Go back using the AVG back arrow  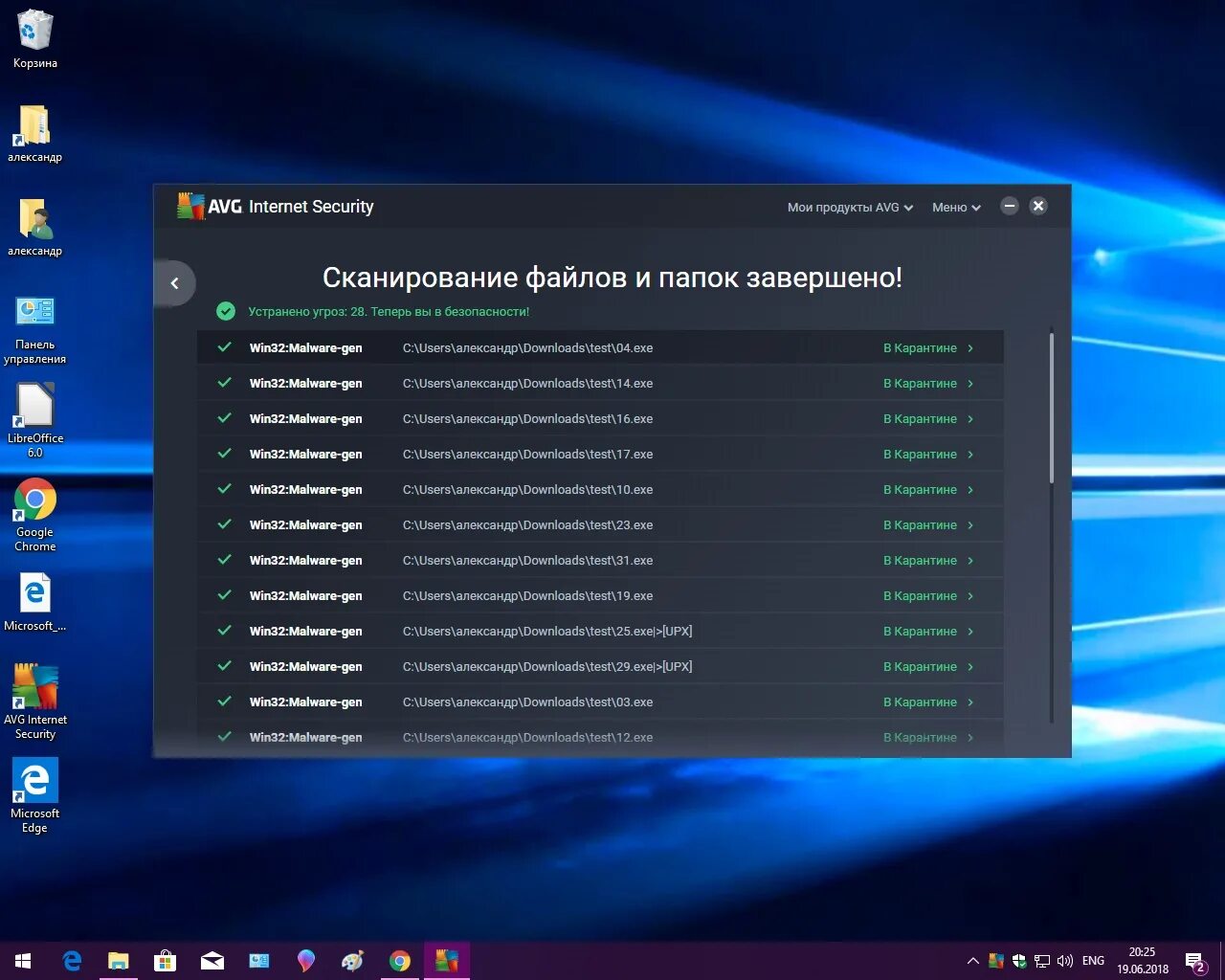174,283
